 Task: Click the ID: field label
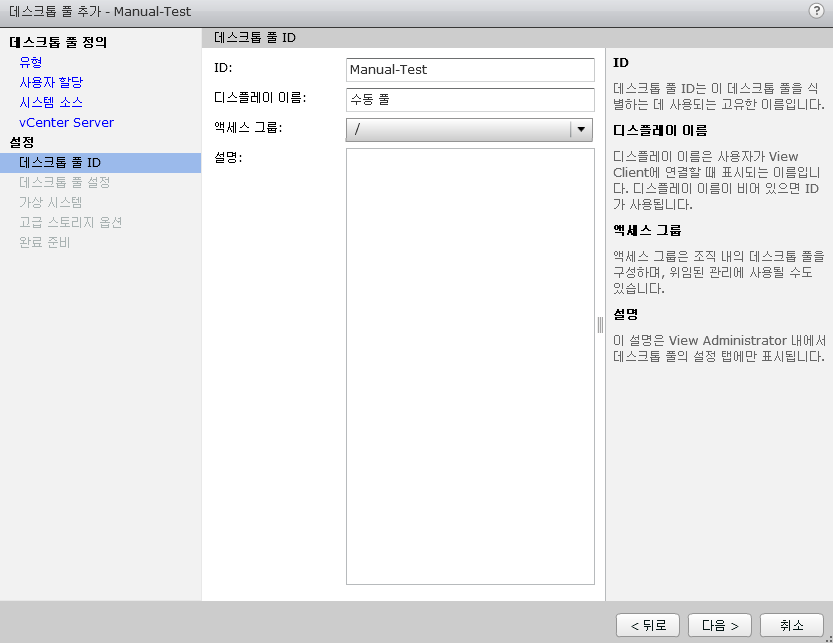[x=223, y=68]
